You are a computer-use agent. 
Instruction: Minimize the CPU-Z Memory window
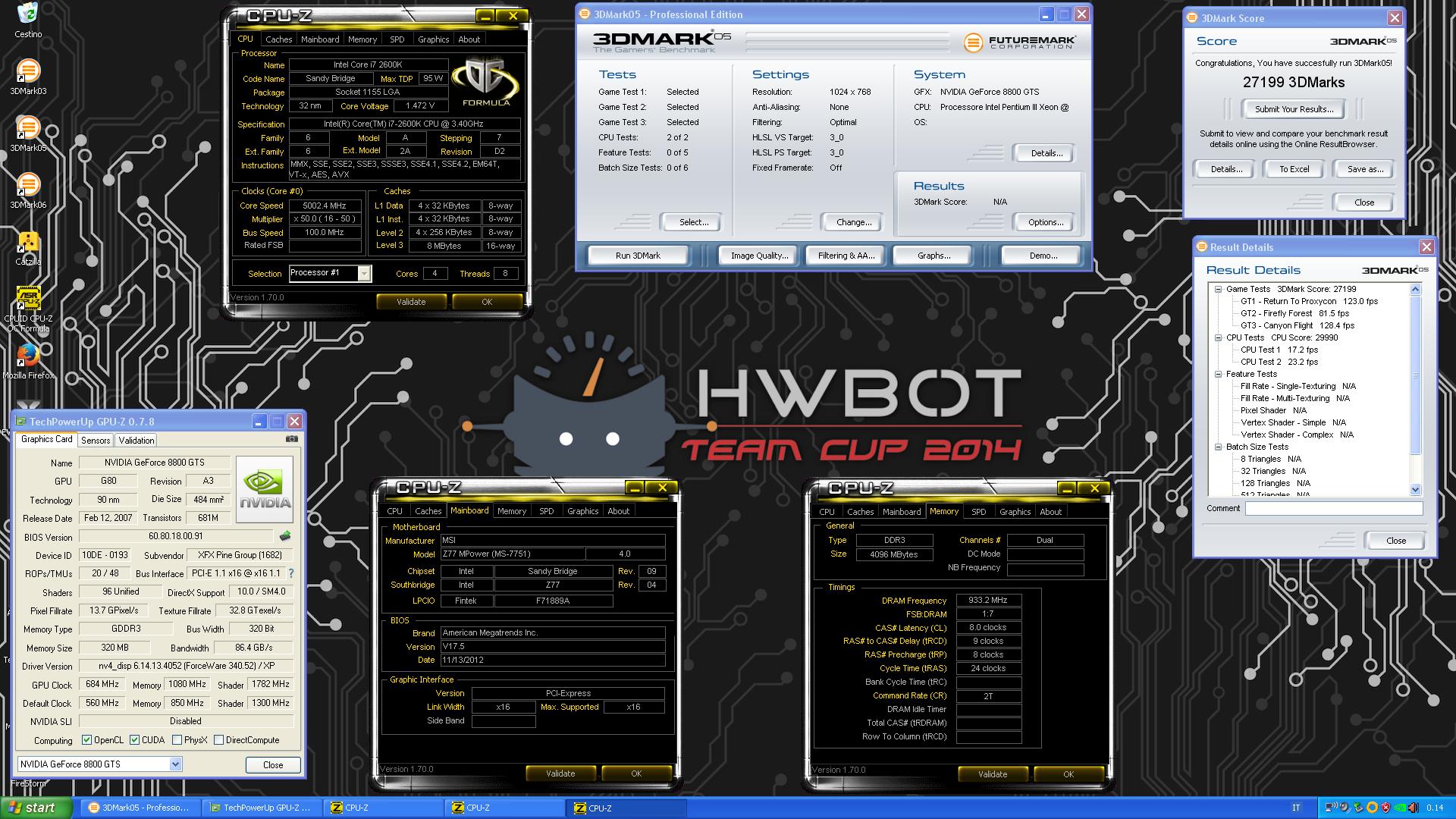click(x=1067, y=488)
